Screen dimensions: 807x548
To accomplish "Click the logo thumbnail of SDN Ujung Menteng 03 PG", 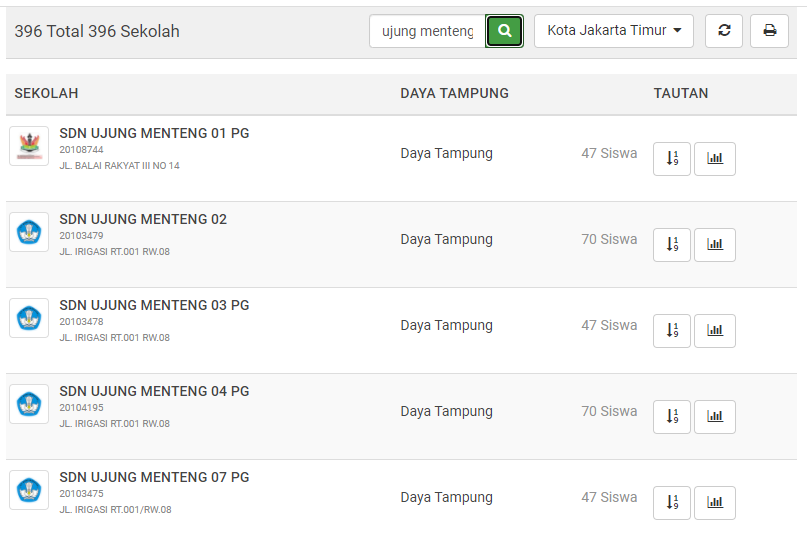I will point(29,318).
